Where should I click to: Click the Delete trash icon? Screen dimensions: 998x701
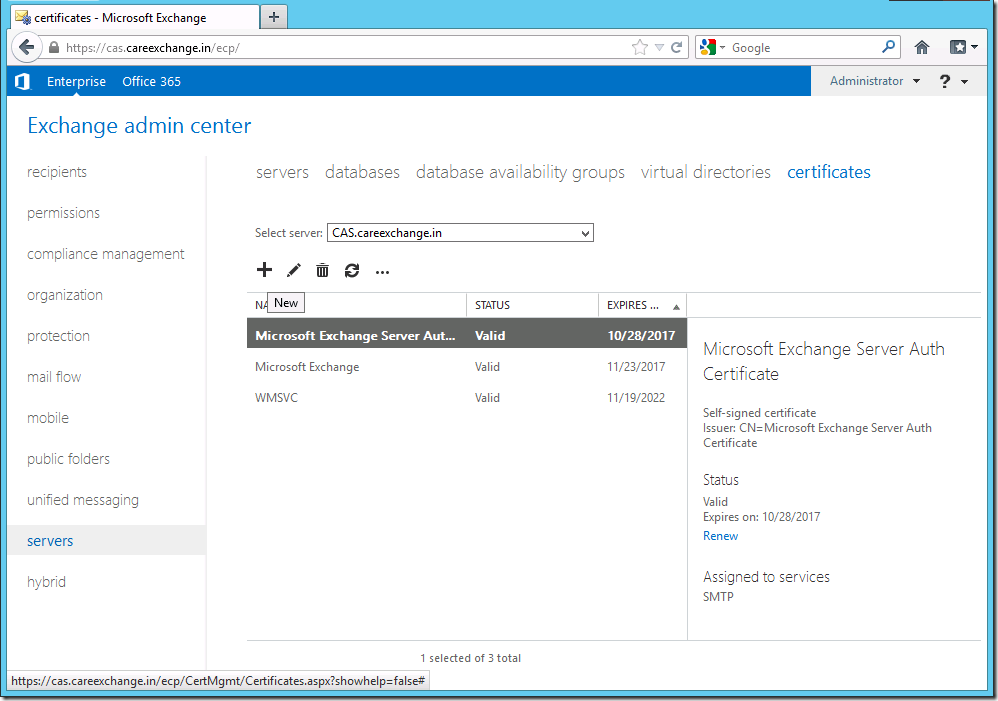(x=323, y=271)
